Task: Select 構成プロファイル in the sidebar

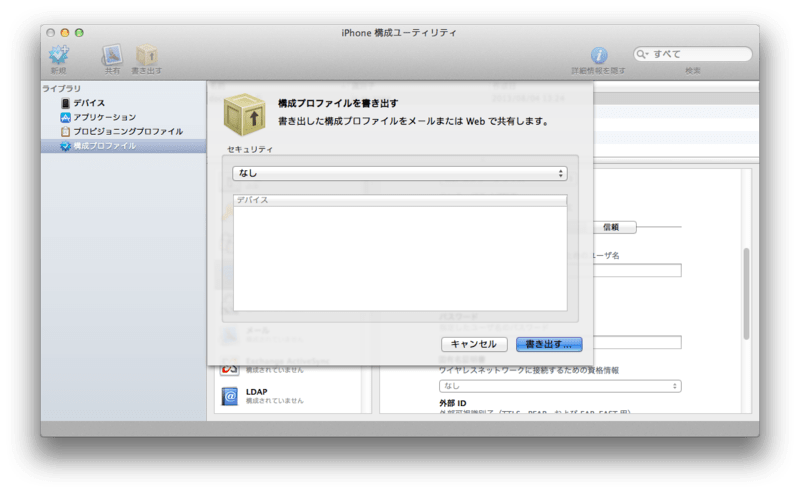Action: coord(123,146)
